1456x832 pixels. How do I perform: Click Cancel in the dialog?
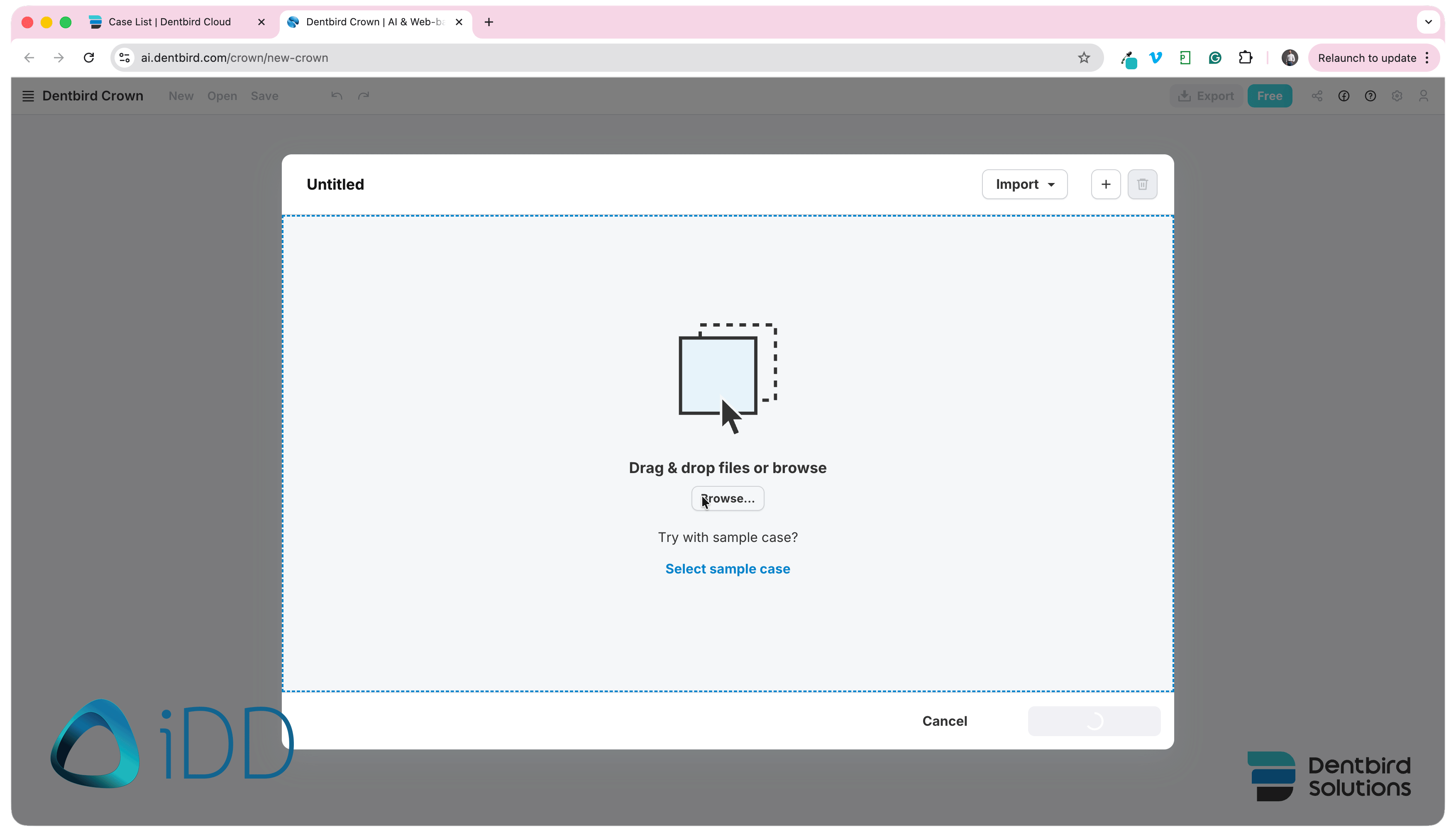point(944,720)
